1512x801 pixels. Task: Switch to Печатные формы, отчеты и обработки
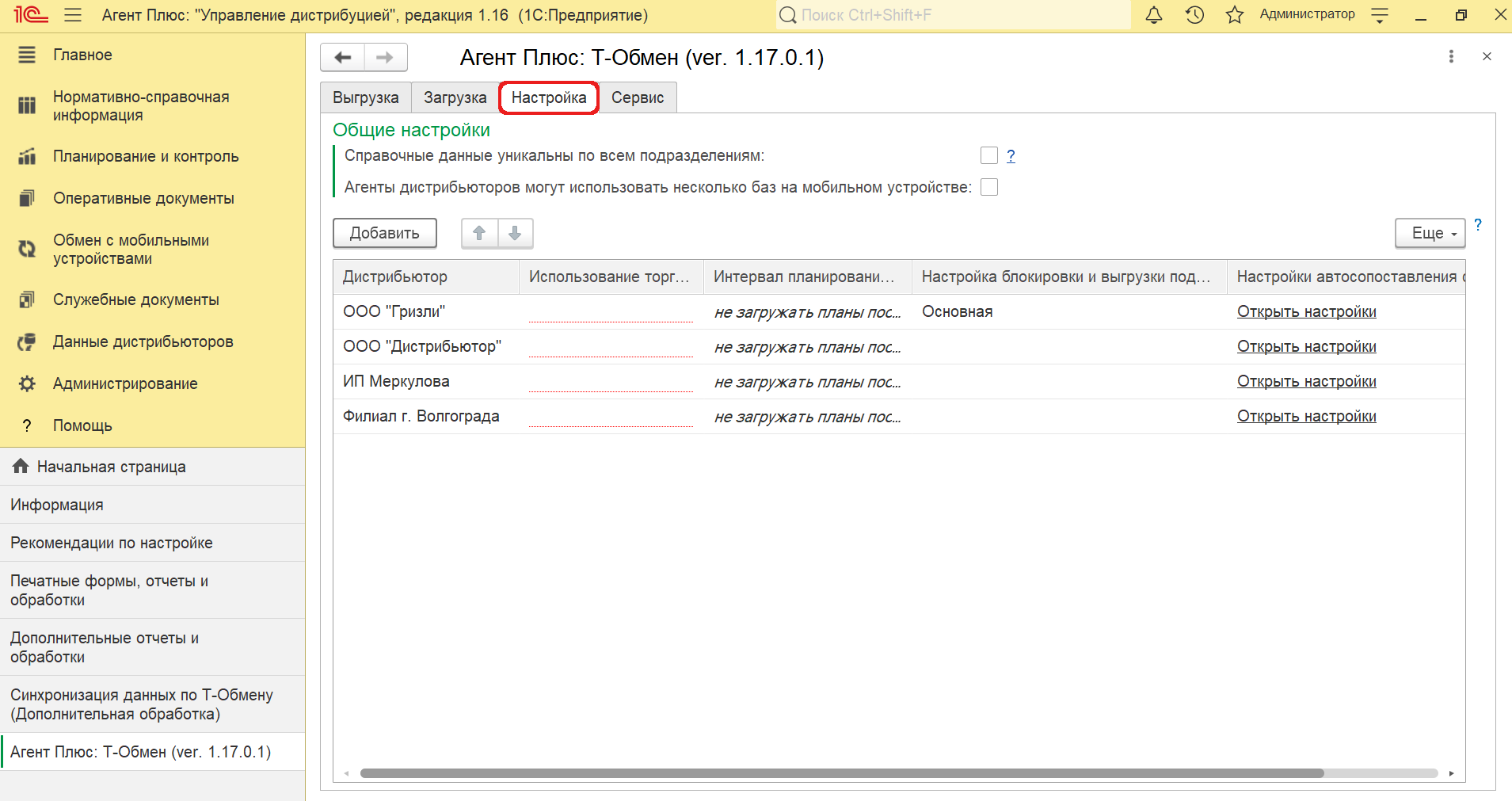[x=152, y=590]
